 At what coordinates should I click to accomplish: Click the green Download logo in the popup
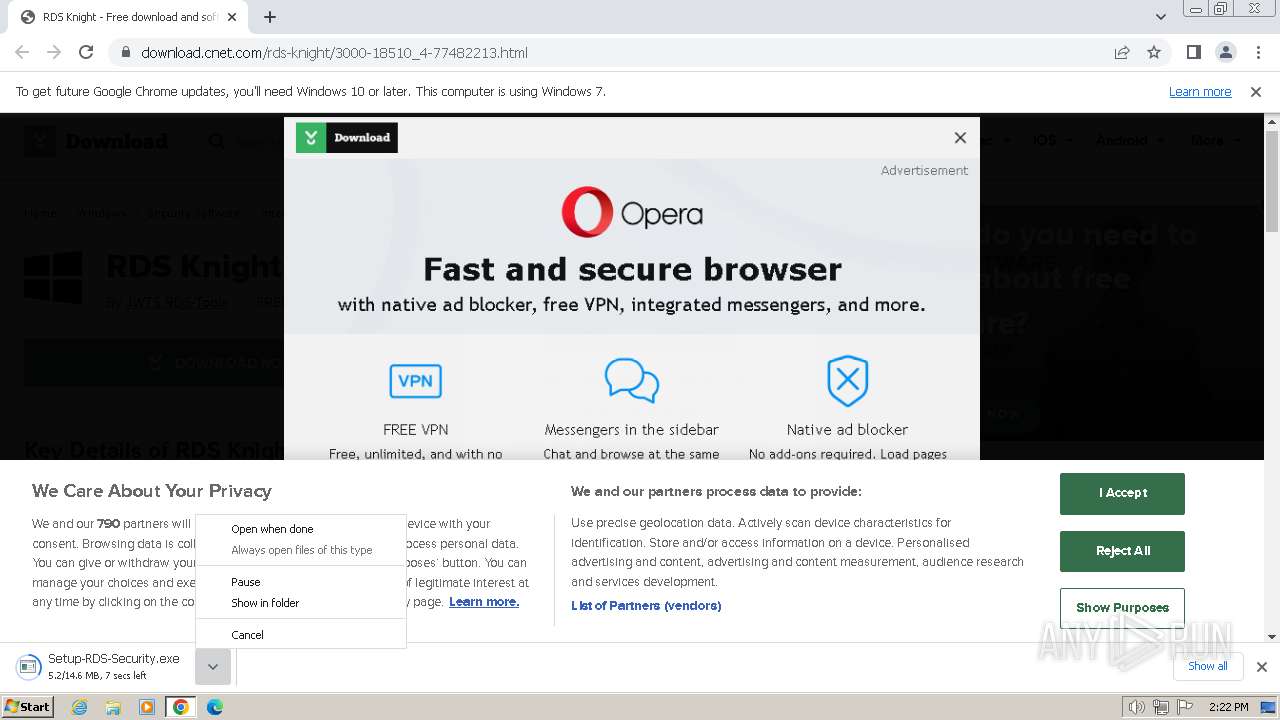[x=347, y=138]
